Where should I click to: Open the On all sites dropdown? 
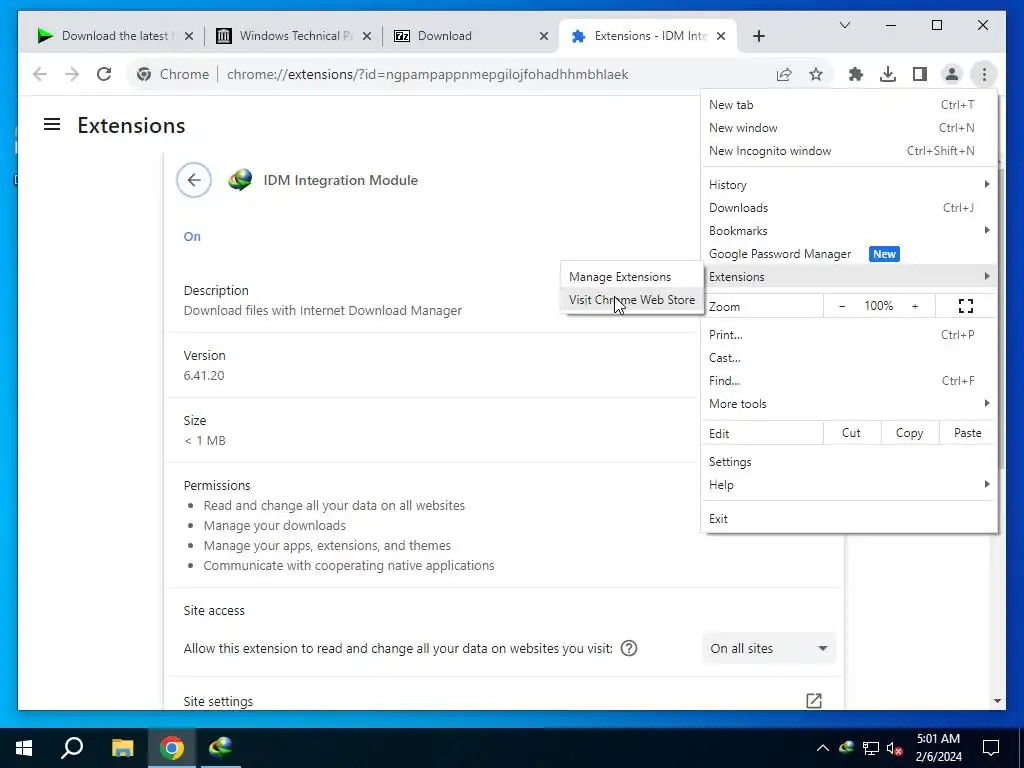point(769,648)
